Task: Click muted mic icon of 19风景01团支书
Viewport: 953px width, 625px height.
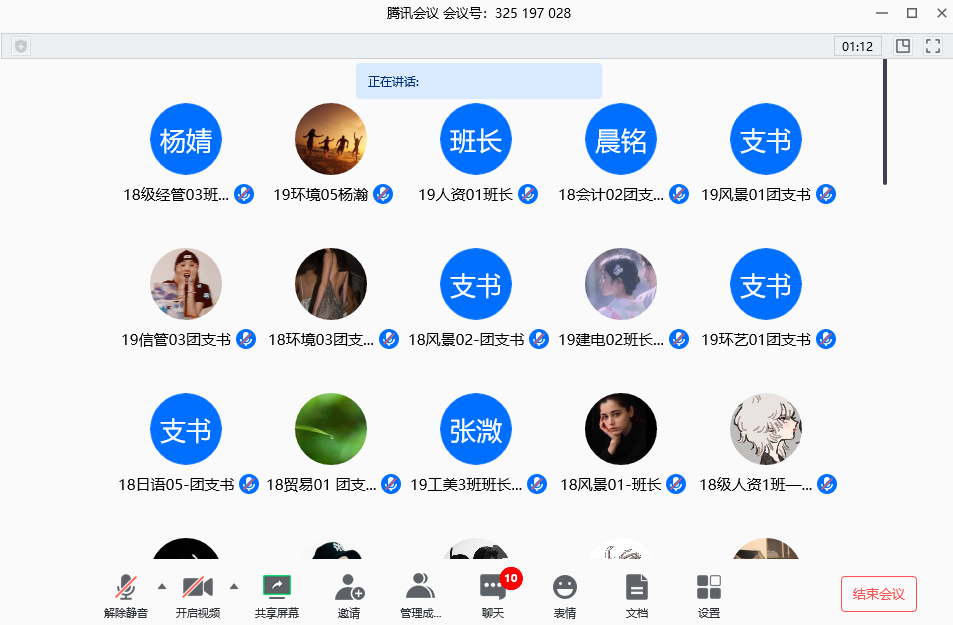Action: (826, 195)
